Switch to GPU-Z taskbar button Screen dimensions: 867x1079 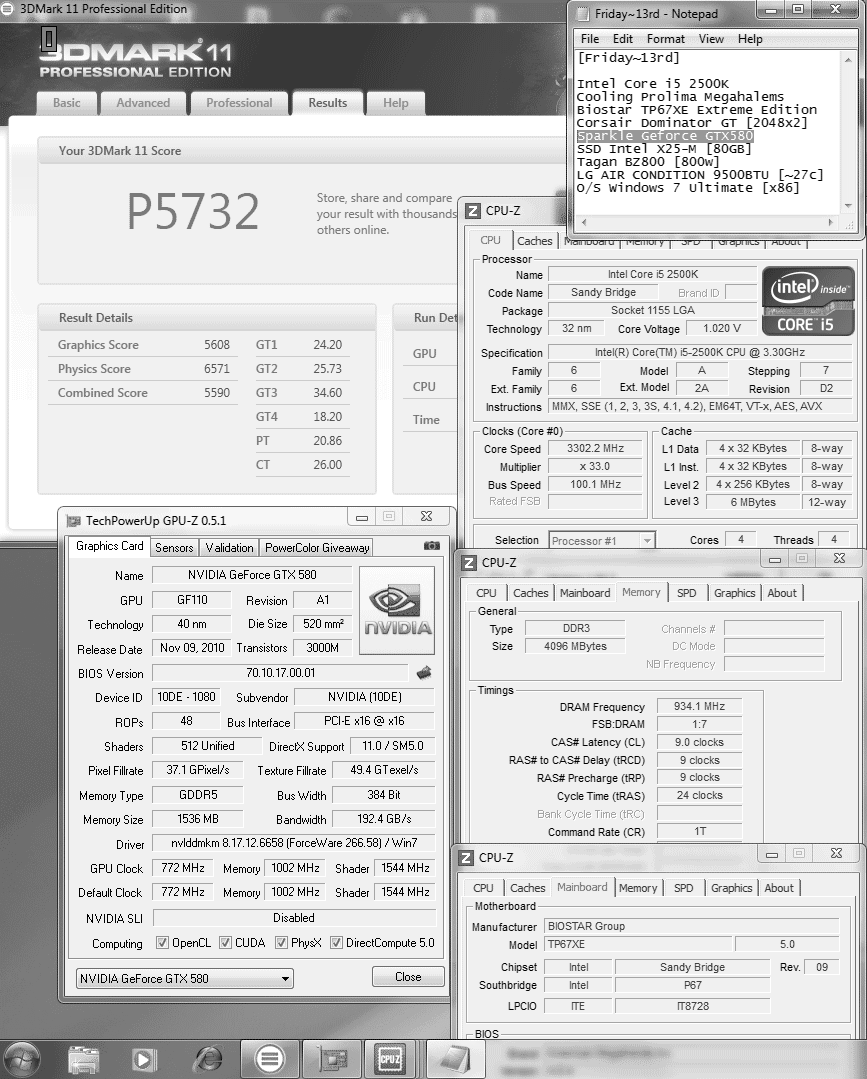point(331,1059)
